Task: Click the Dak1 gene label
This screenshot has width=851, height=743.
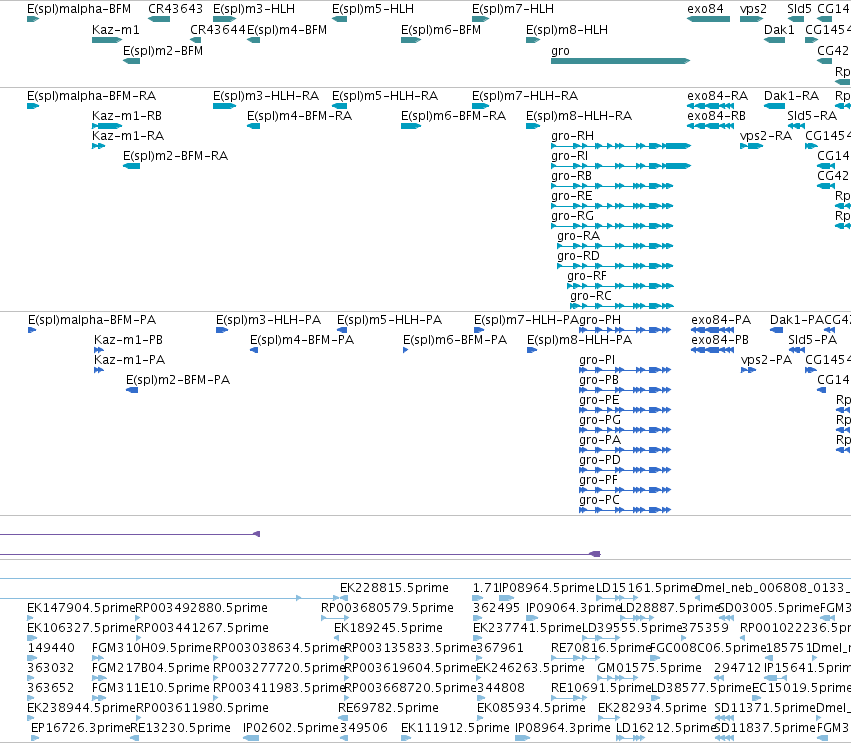Action: [x=779, y=30]
